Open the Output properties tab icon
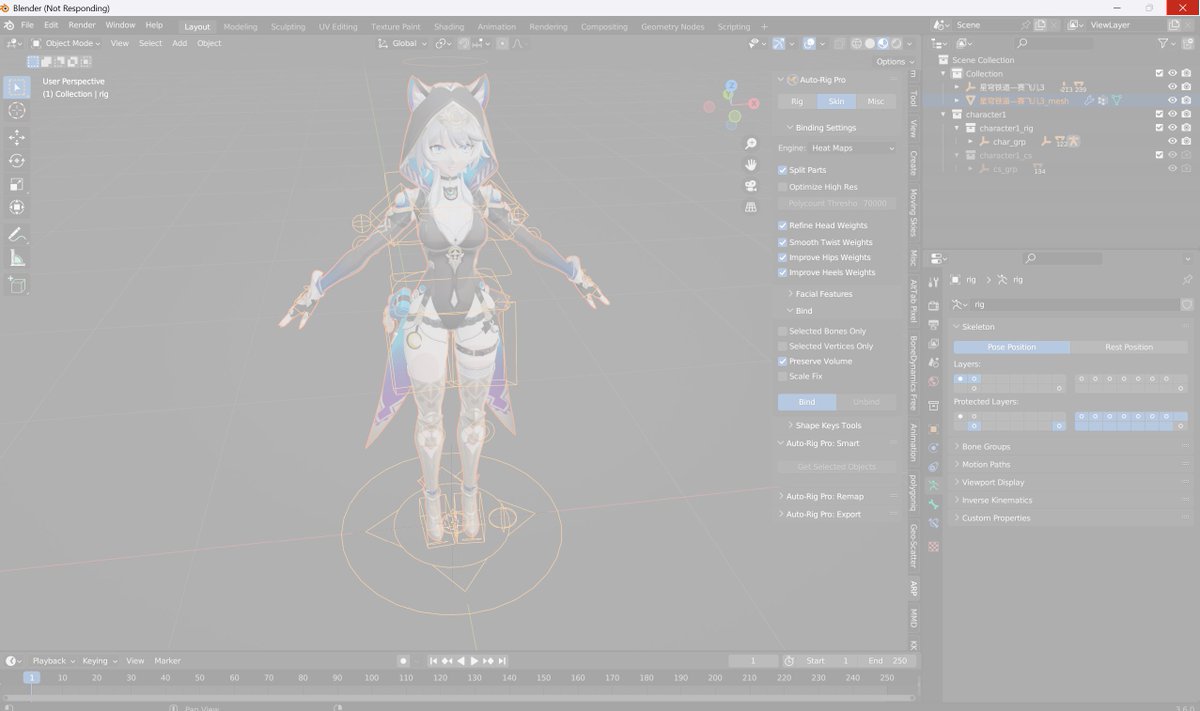 click(933, 324)
